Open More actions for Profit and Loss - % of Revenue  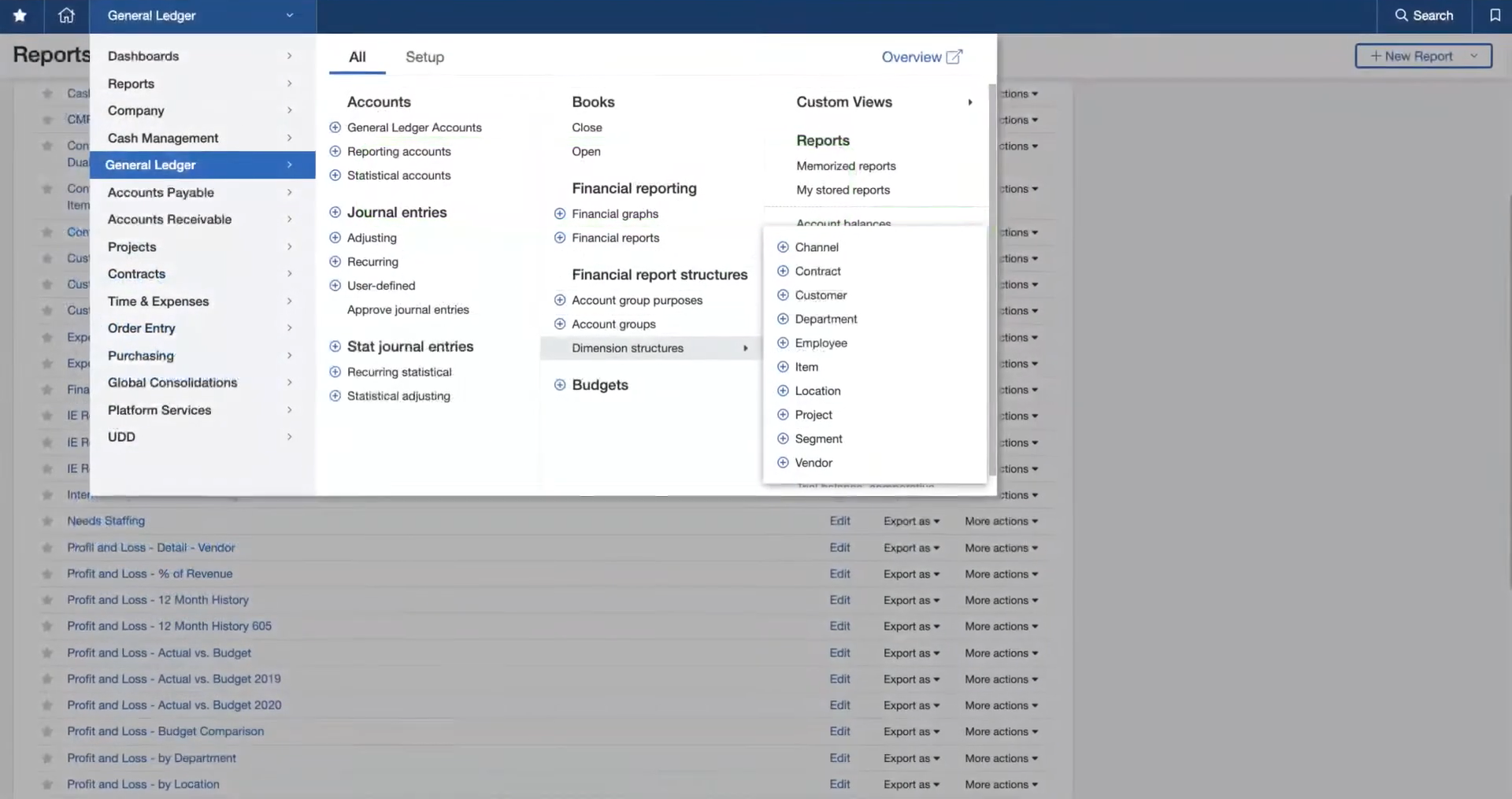(x=1001, y=574)
